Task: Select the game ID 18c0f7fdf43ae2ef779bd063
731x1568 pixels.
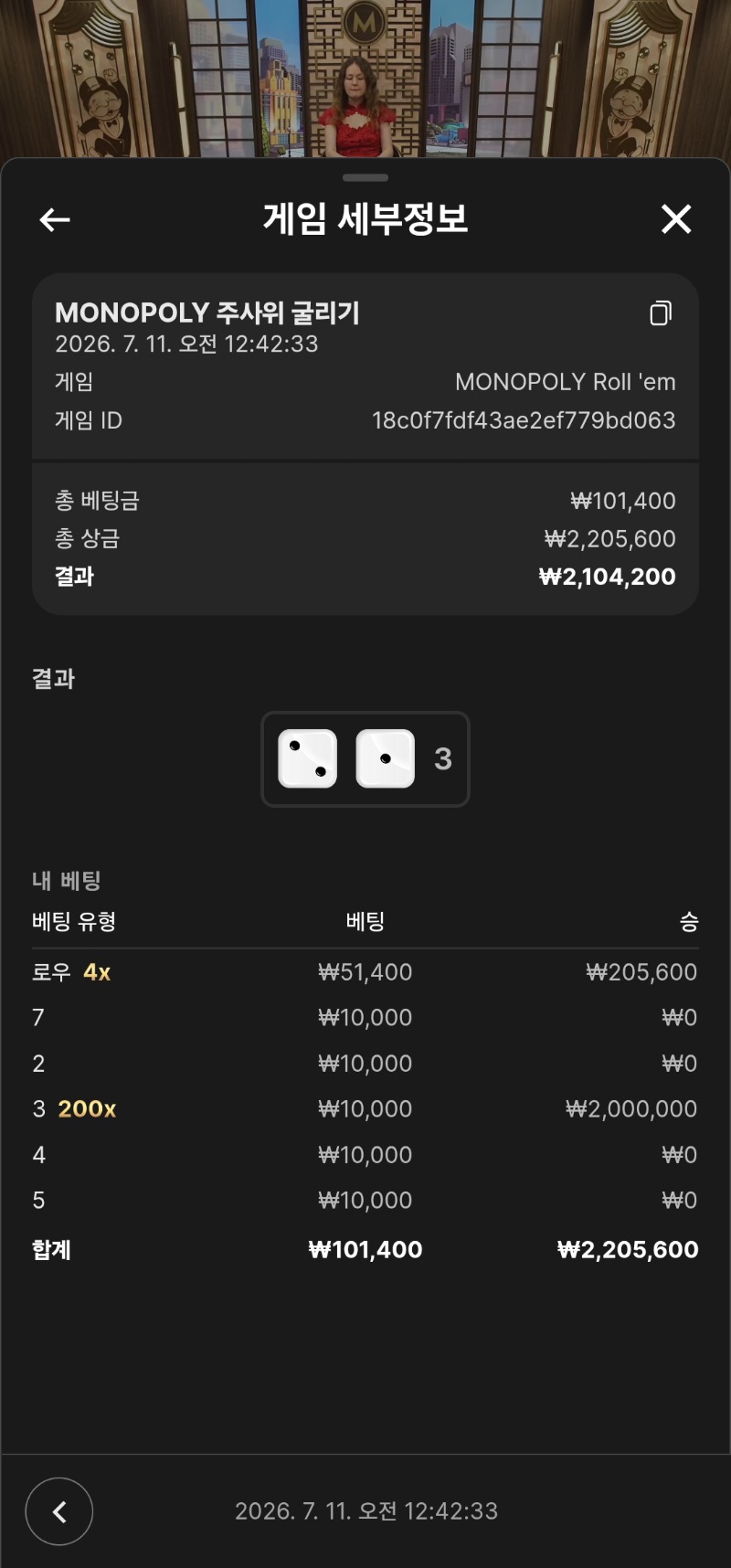Action: 524,420
